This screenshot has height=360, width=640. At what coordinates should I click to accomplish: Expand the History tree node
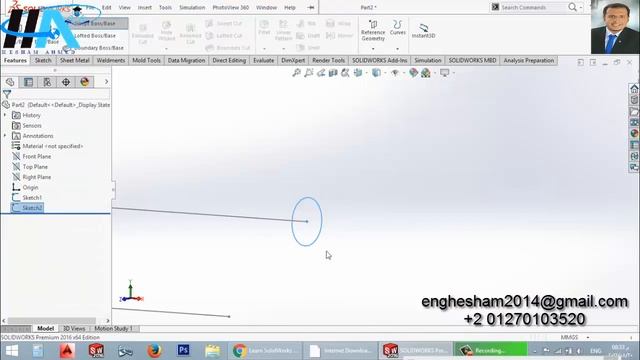pyautogui.click(x=5, y=116)
